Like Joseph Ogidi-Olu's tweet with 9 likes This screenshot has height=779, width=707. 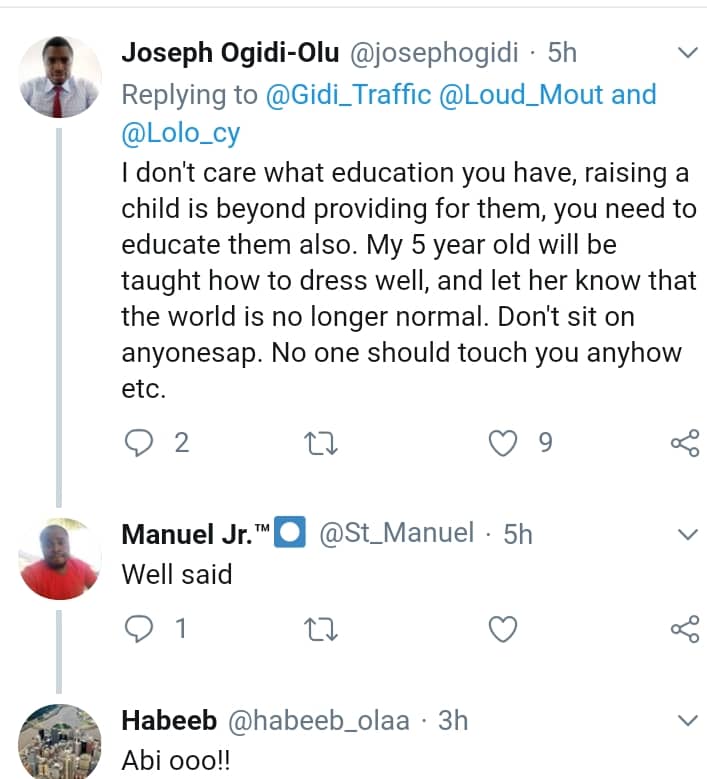pyautogui.click(x=503, y=442)
